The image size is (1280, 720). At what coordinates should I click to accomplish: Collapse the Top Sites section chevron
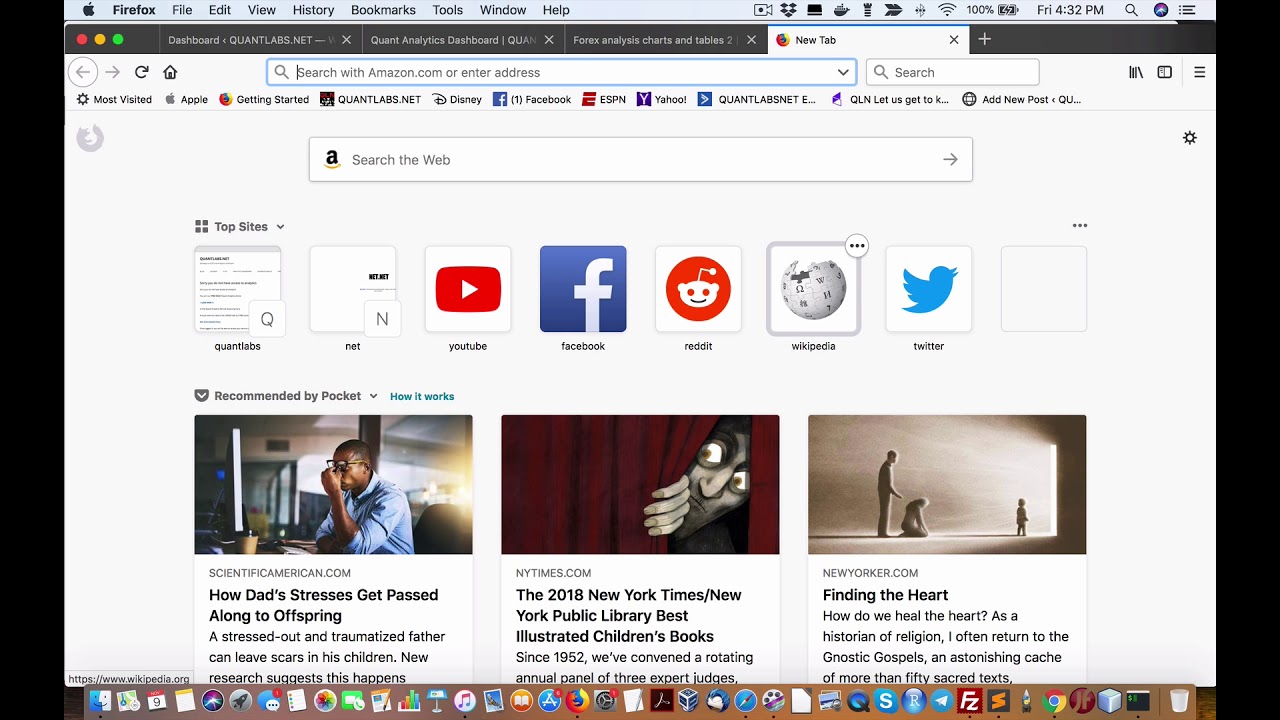click(x=280, y=227)
